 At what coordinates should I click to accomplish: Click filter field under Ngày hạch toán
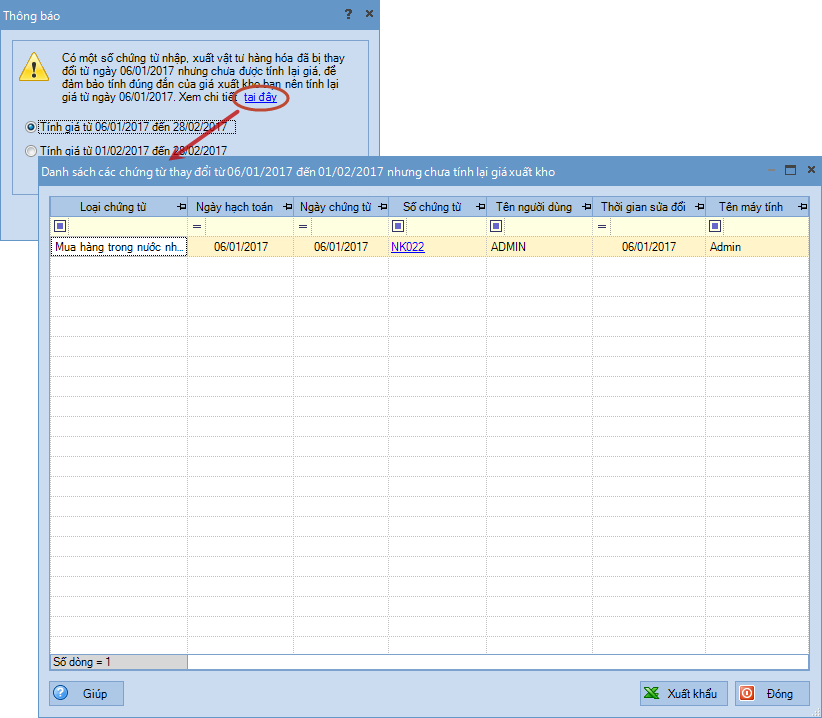(x=249, y=226)
